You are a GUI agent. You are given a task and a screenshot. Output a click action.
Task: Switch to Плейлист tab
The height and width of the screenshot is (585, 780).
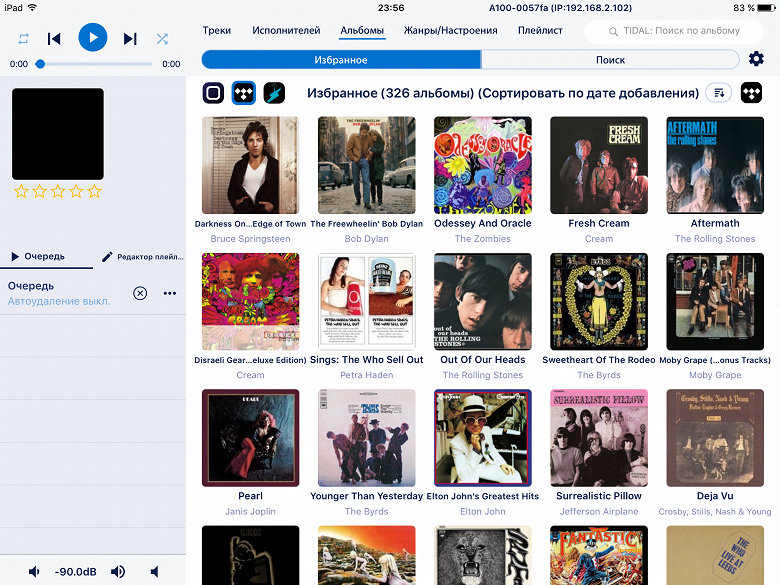[x=540, y=30]
